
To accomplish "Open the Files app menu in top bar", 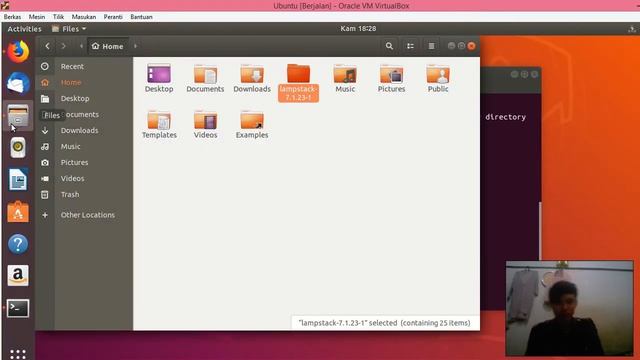I will 69,29.
